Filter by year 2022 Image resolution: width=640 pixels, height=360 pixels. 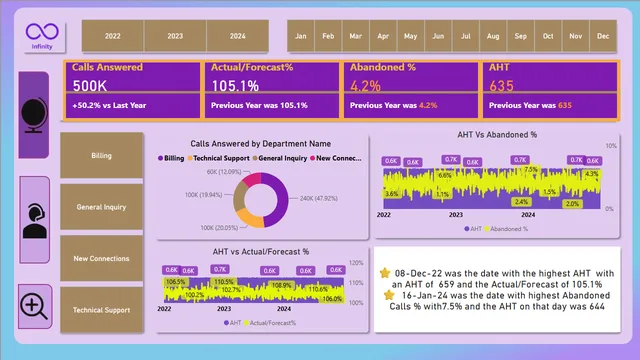point(113,36)
